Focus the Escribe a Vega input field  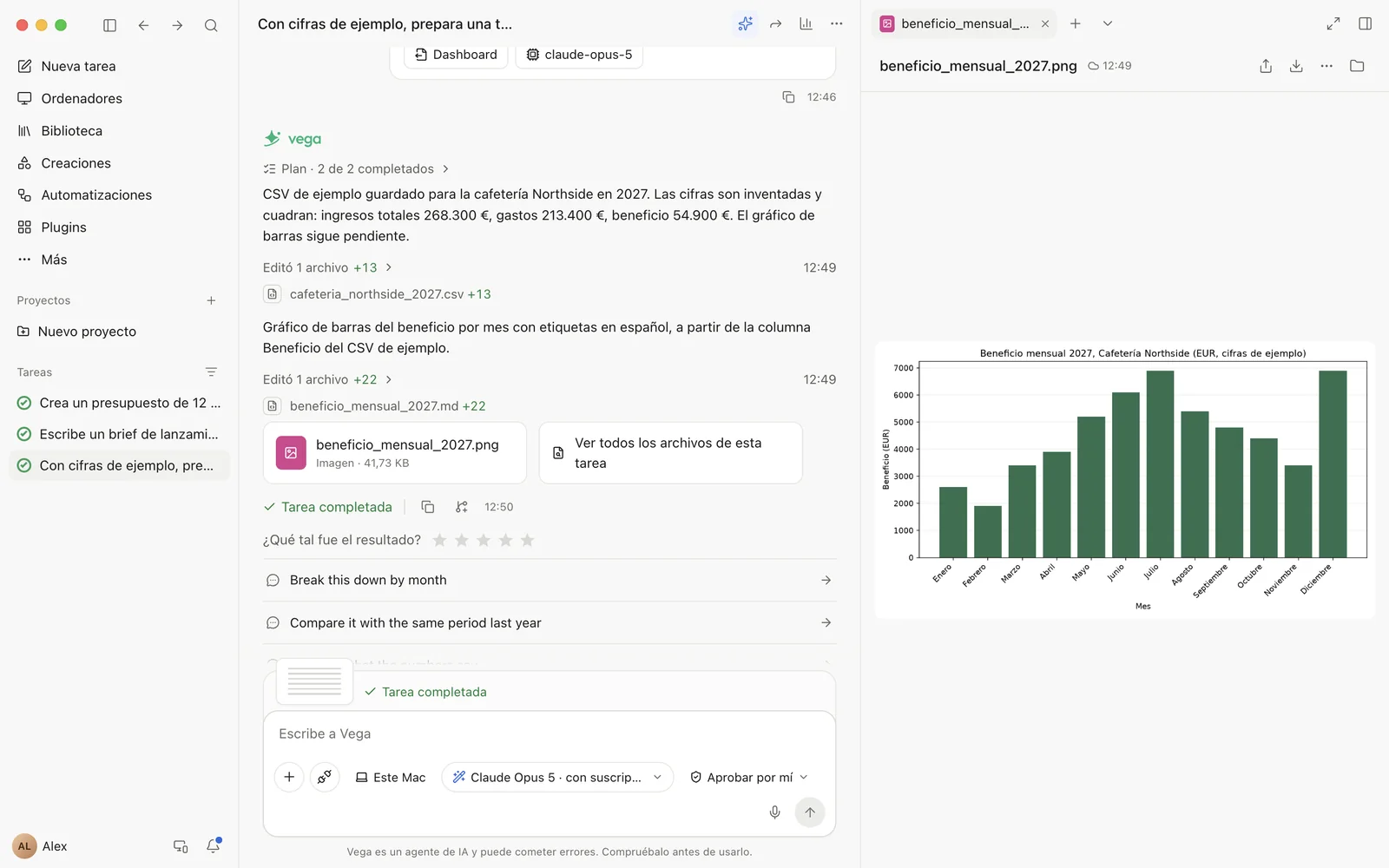coord(550,734)
